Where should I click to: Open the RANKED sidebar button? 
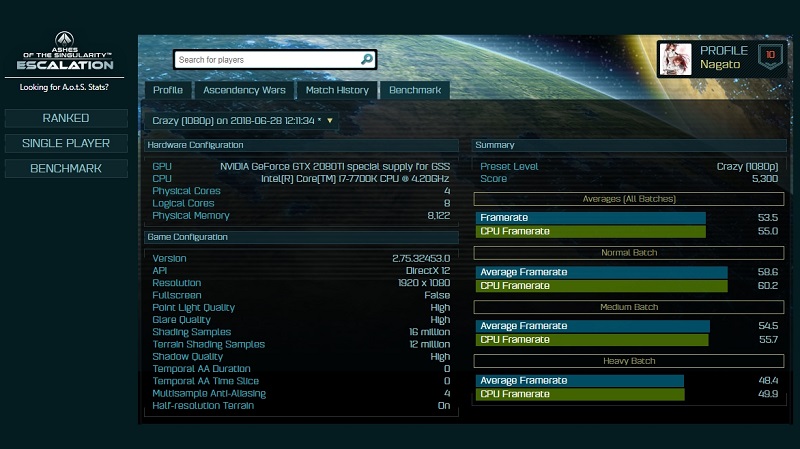tap(66, 118)
